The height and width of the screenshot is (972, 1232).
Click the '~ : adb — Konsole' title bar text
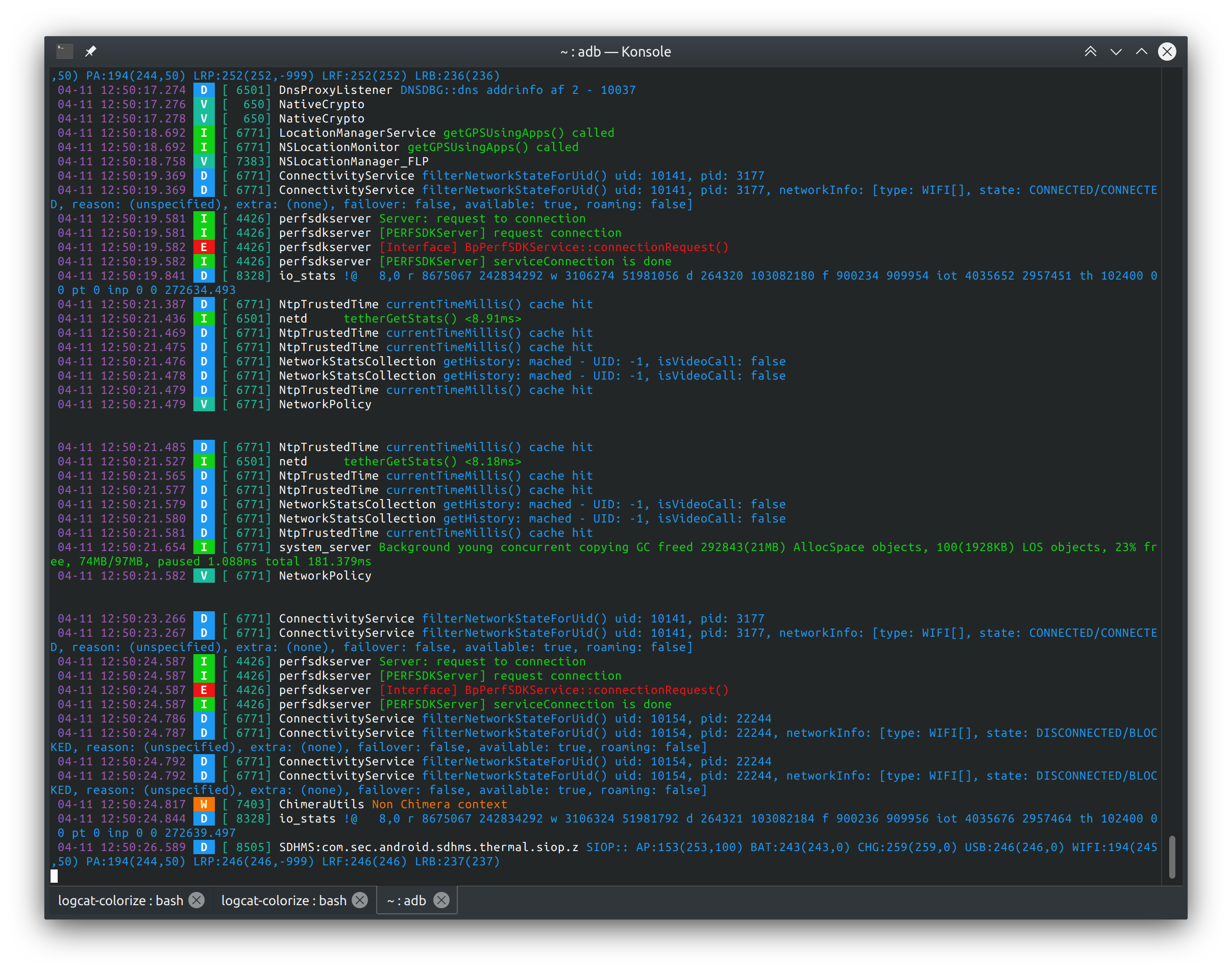coord(615,52)
